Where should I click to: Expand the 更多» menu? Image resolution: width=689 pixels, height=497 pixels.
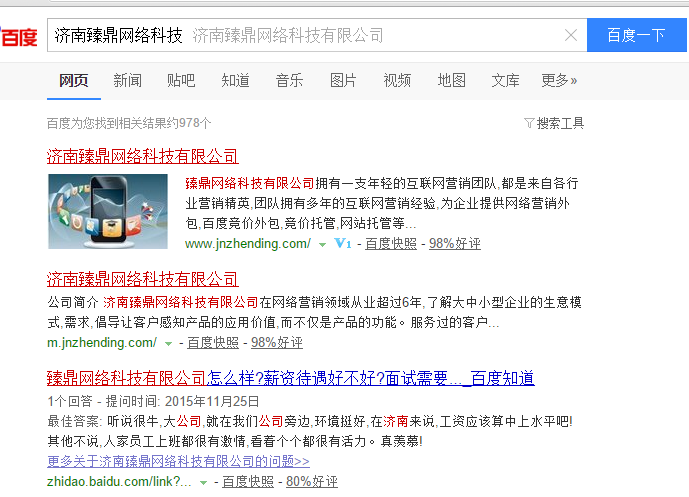[559, 80]
